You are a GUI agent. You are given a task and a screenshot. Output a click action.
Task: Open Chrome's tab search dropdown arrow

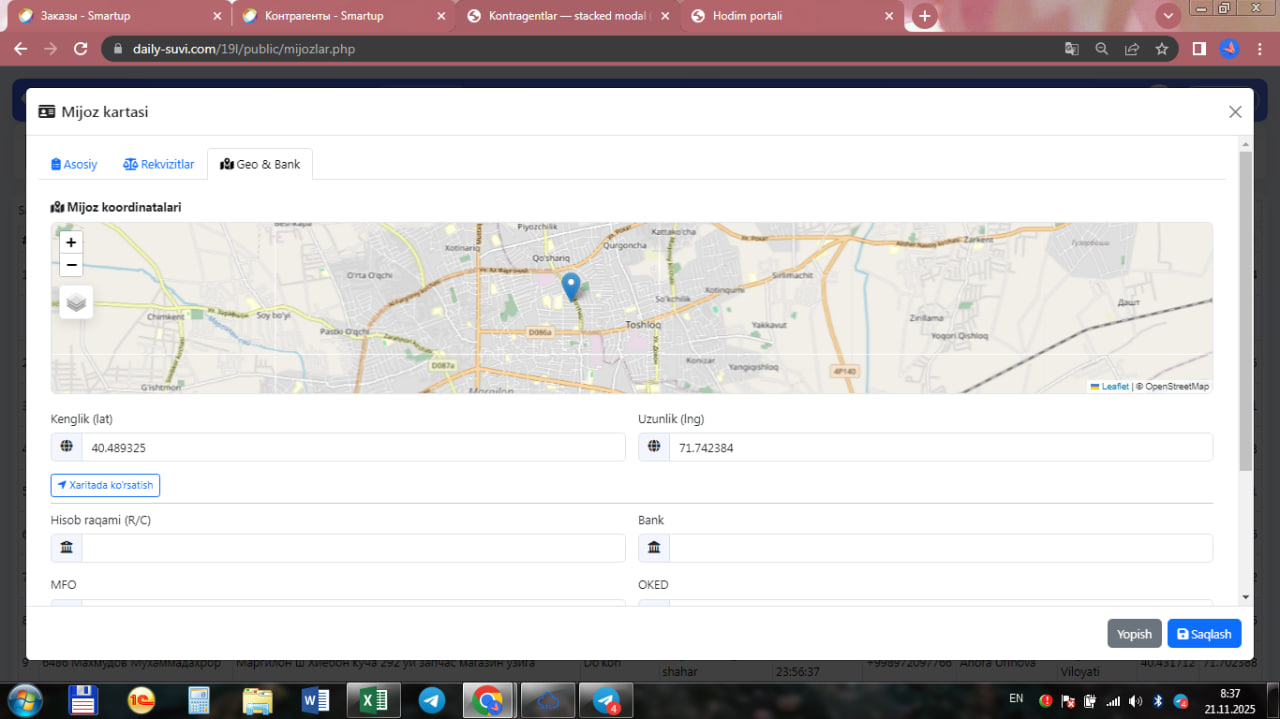pyautogui.click(x=1168, y=16)
